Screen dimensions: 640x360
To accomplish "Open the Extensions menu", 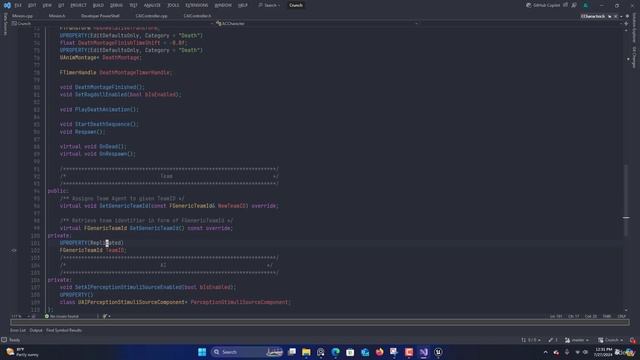I will point(196,5).
